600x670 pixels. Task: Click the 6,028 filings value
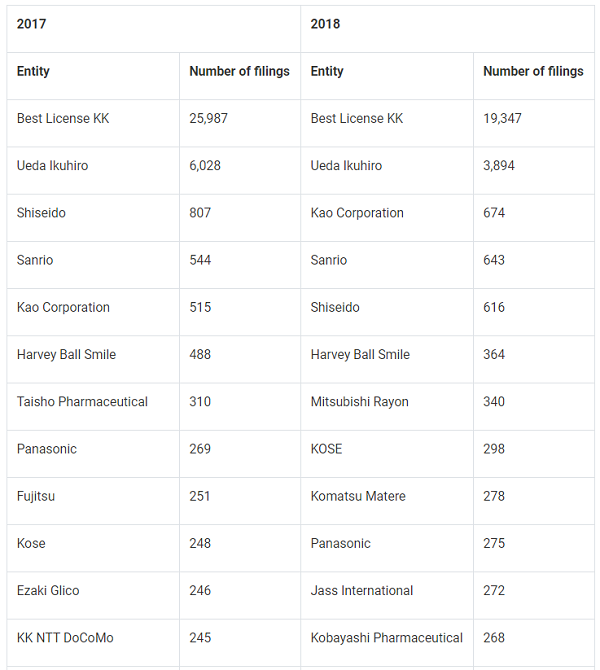[x=205, y=165]
